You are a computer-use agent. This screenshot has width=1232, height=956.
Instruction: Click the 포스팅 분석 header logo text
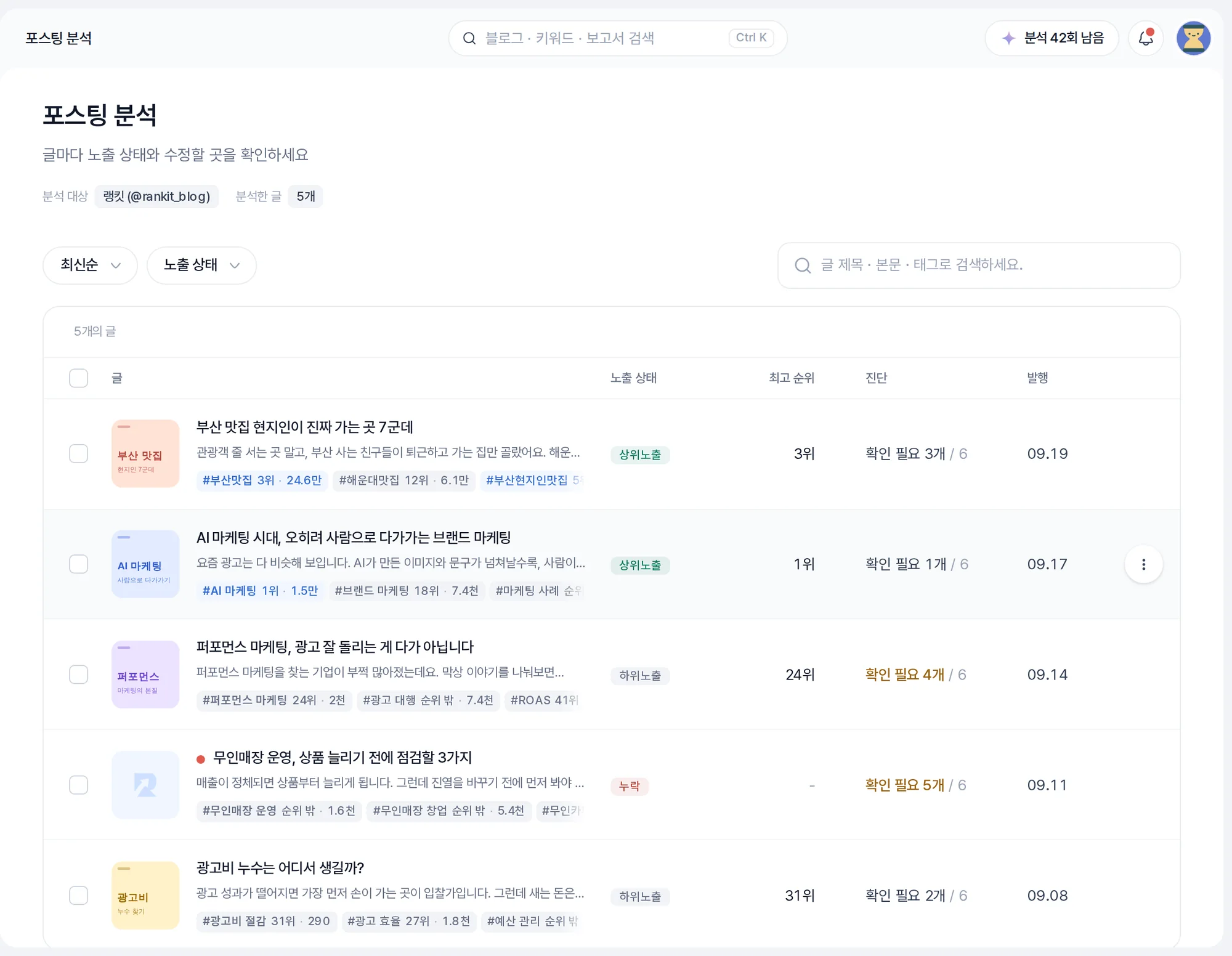(x=59, y=38)
